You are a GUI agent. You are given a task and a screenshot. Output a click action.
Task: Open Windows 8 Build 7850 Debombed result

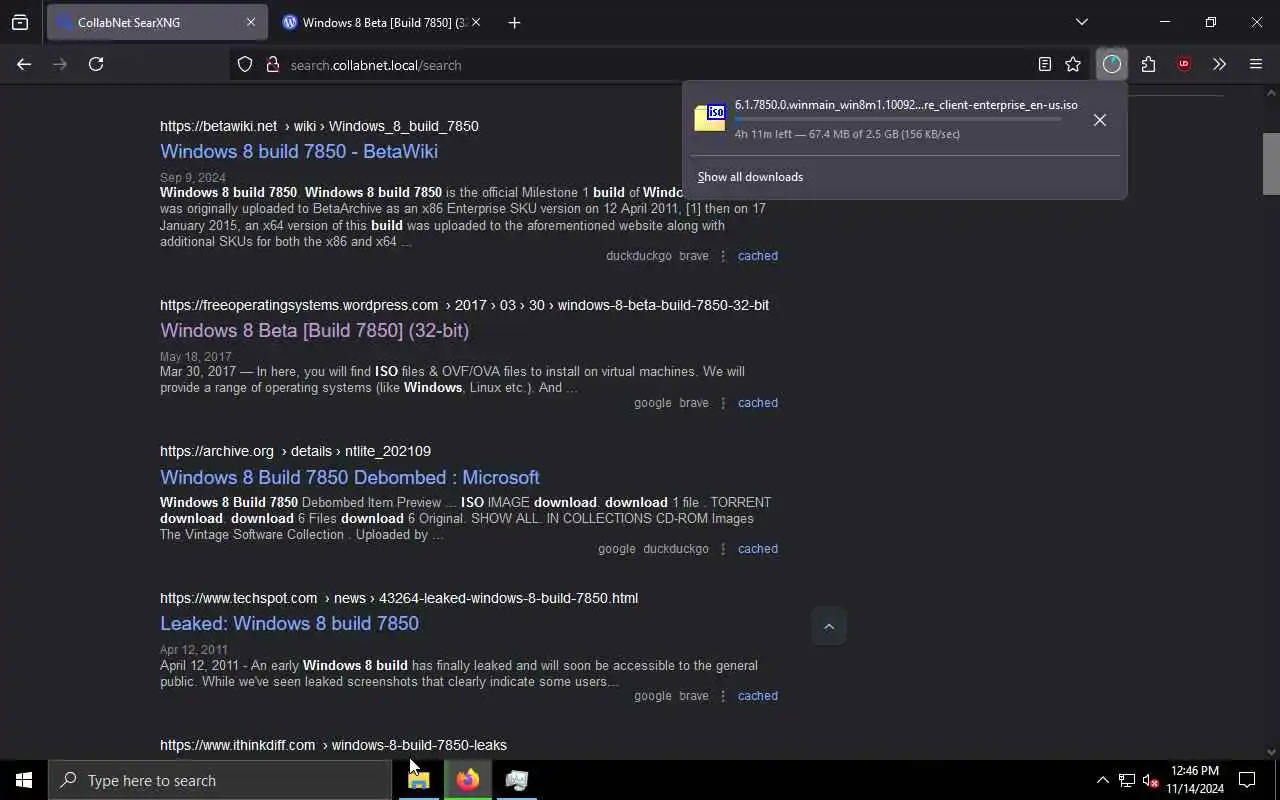(350, 477)
